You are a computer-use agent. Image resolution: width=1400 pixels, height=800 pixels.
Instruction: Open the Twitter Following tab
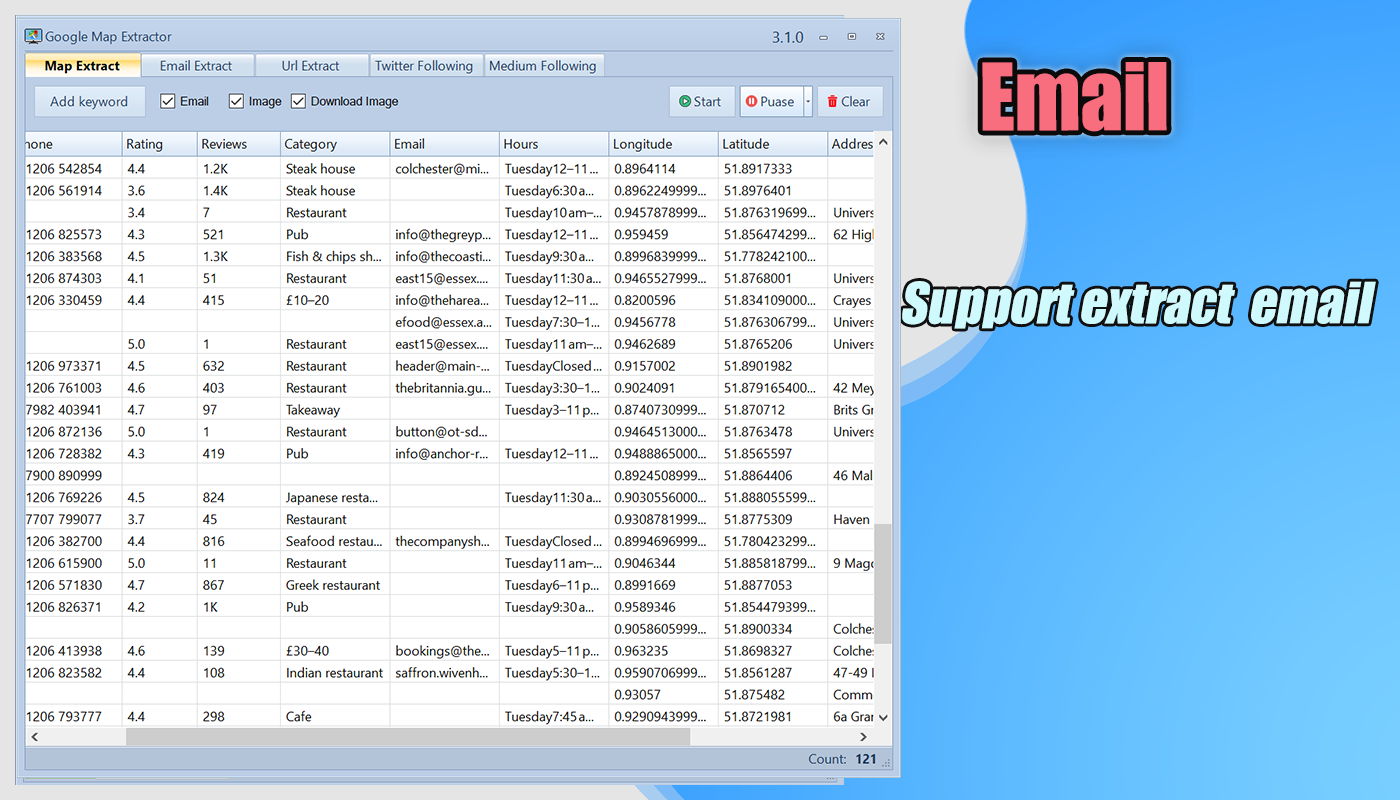[424, 66]
